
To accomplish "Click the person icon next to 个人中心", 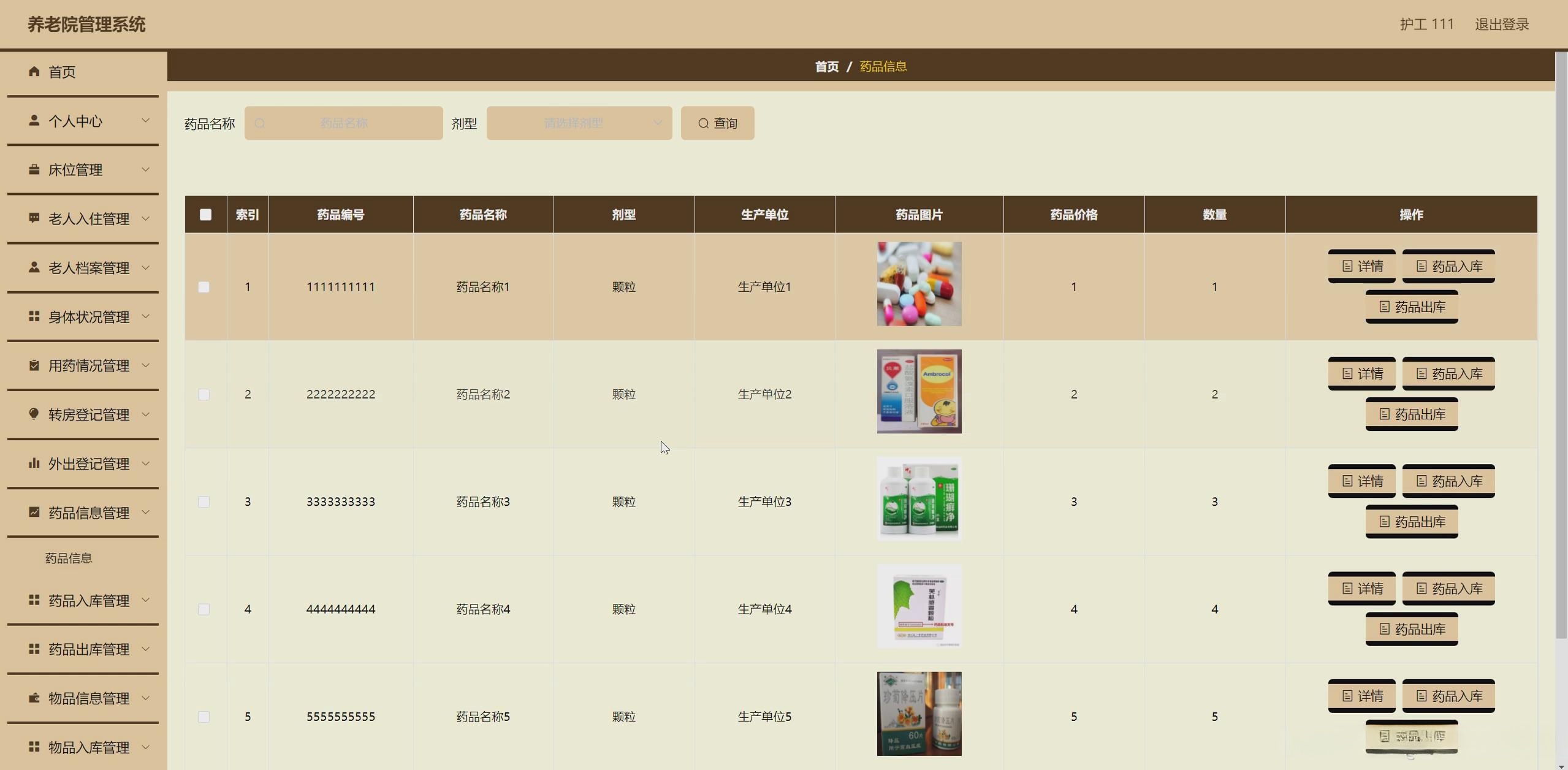I will click(x=34, y=121).
